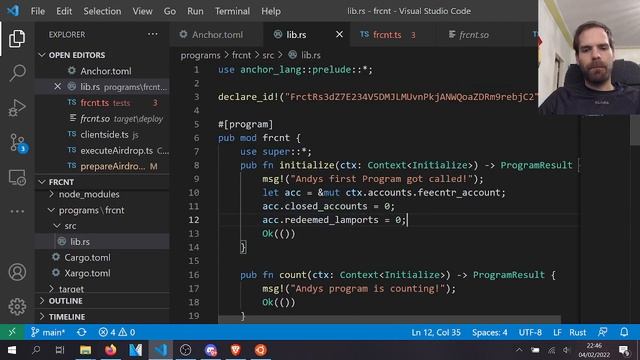Close the lib.rs editor tab

339,35
